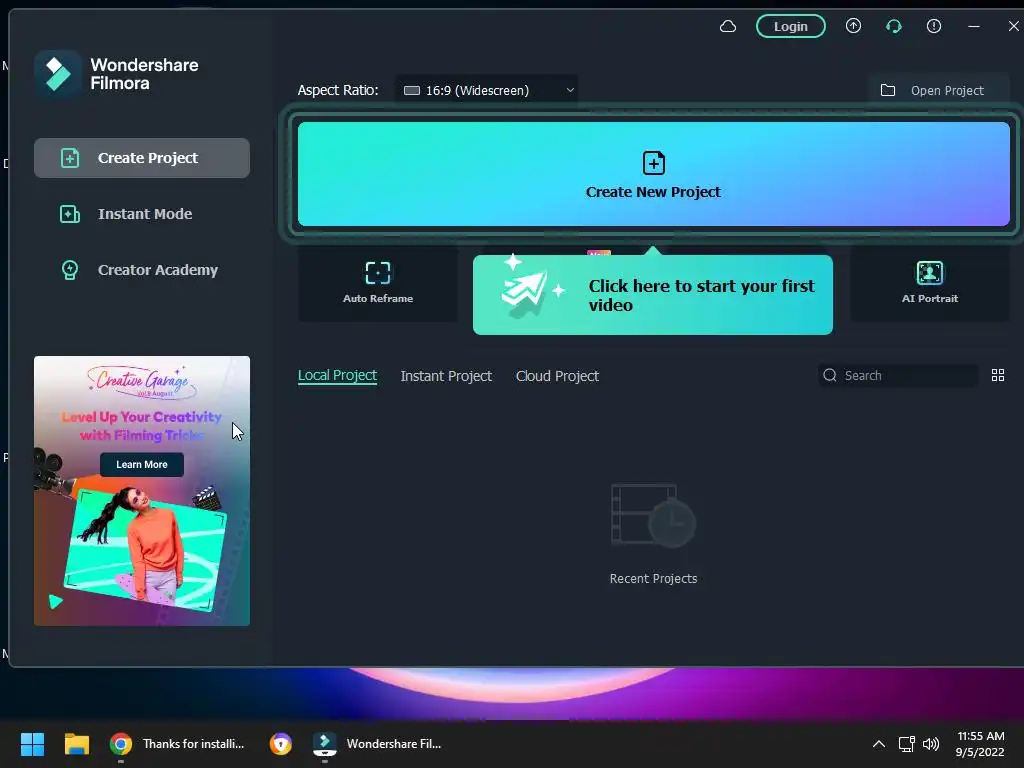Click the Create New Project banner
The image size is (1024, 768).
pyautogui.click(x=654, y=174)
